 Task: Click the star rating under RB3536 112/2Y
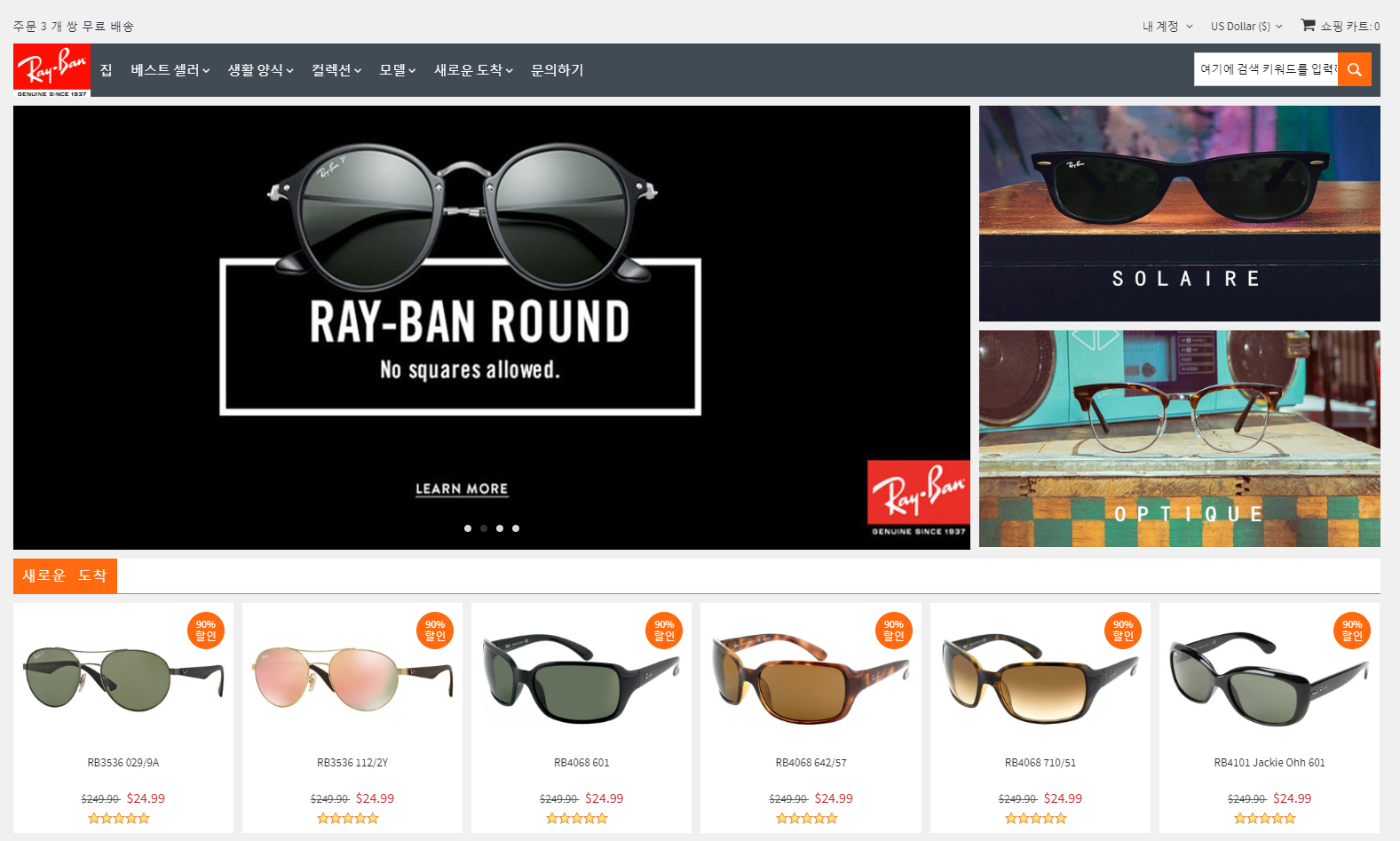click(348, 819)
